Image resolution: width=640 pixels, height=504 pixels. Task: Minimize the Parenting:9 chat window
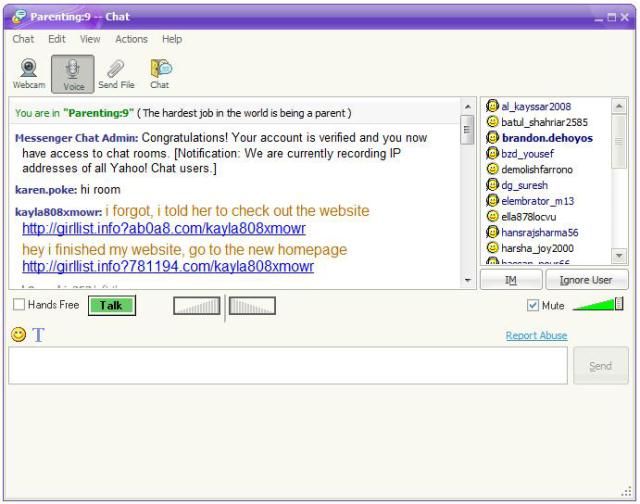coord(598,18)
